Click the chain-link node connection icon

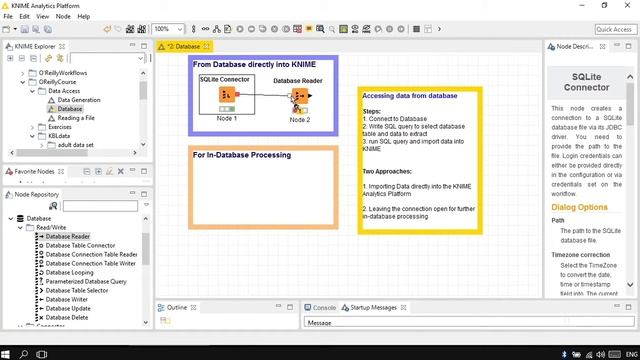[x=205, y=29]
